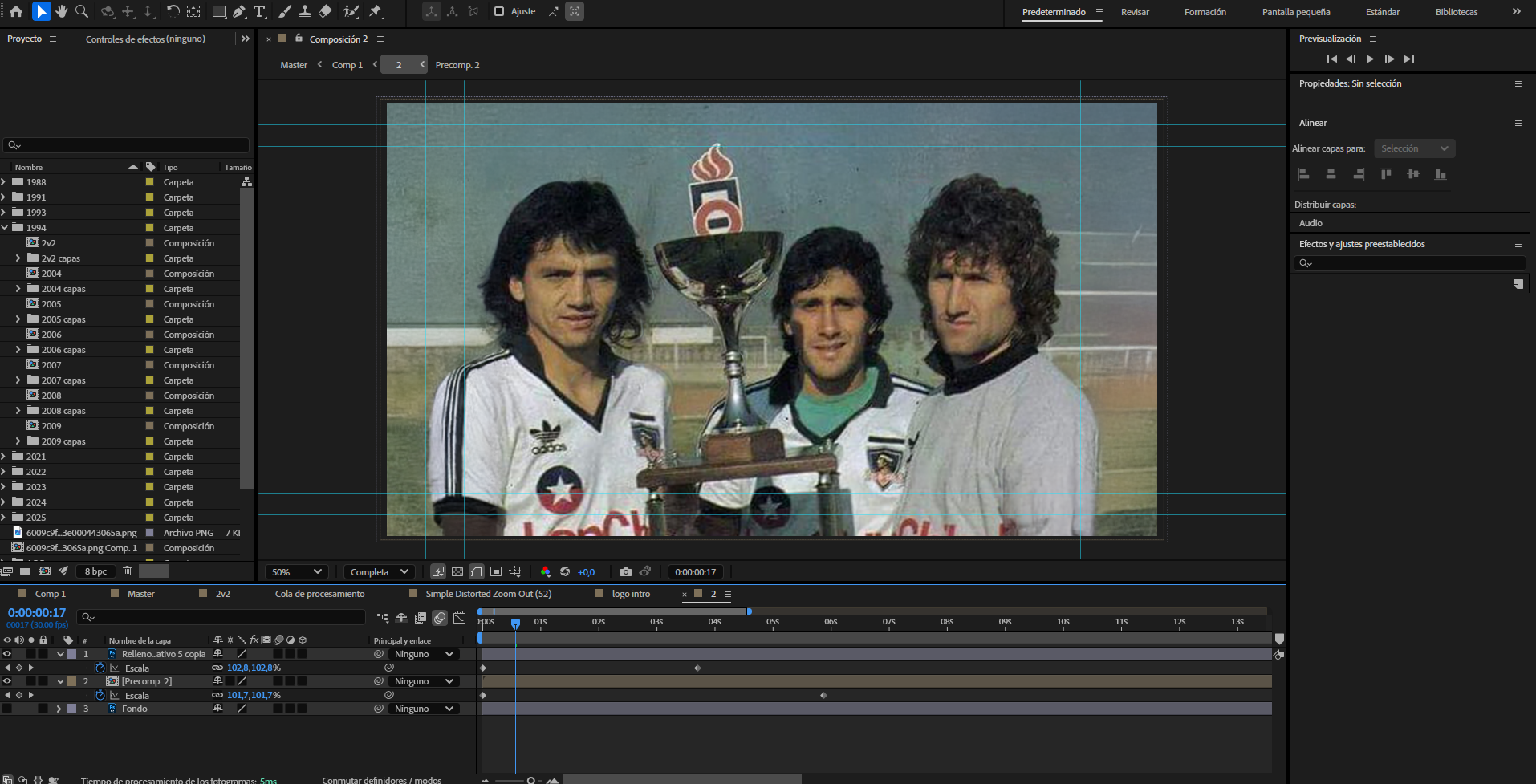Toggle hiding shy layers in timeline

(401, 618)
